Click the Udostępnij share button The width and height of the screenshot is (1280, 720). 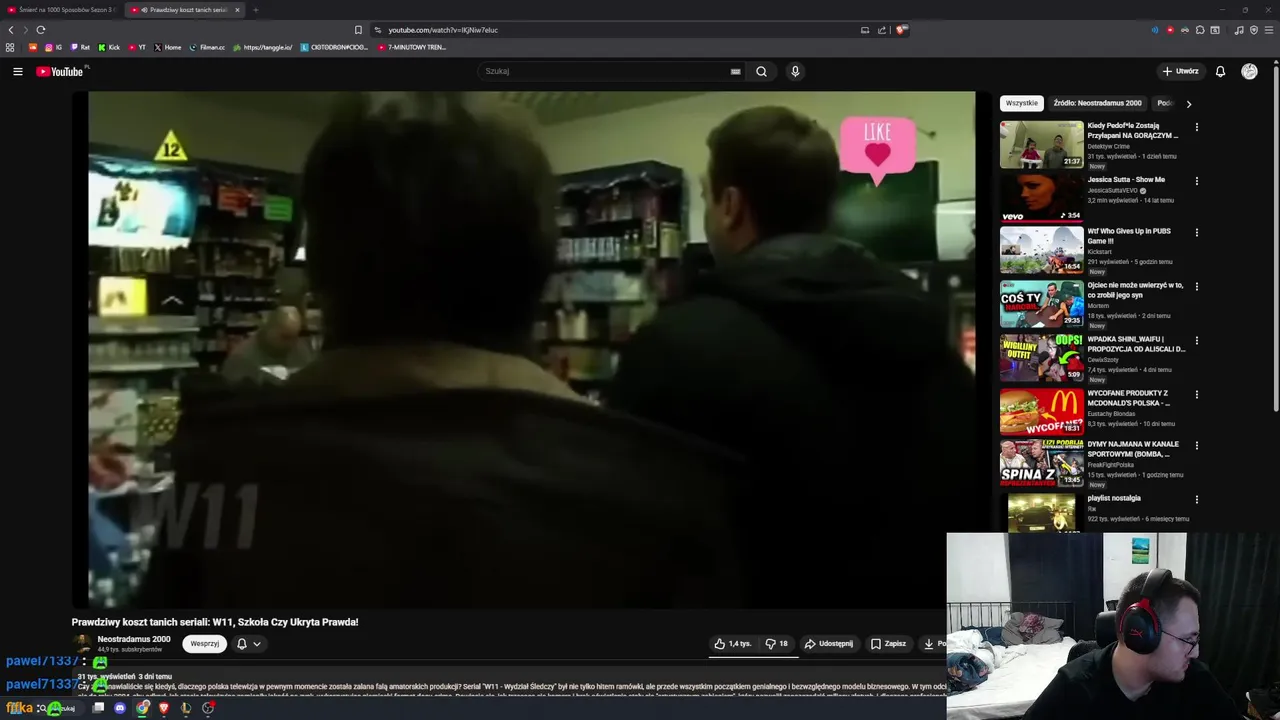point(829,644)
